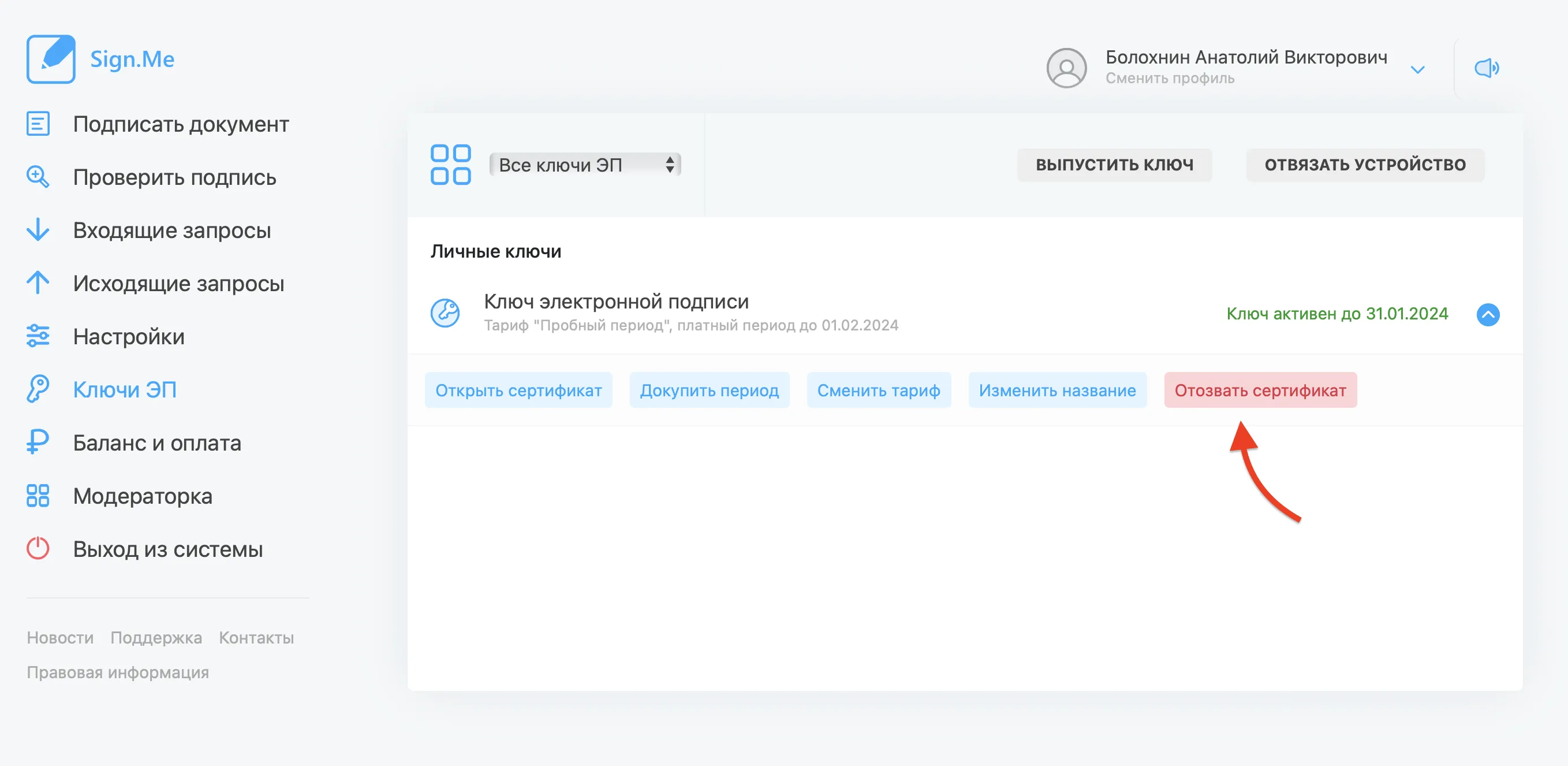Click the user avatar icon
1568x766 pixels.
point(1066,68)
